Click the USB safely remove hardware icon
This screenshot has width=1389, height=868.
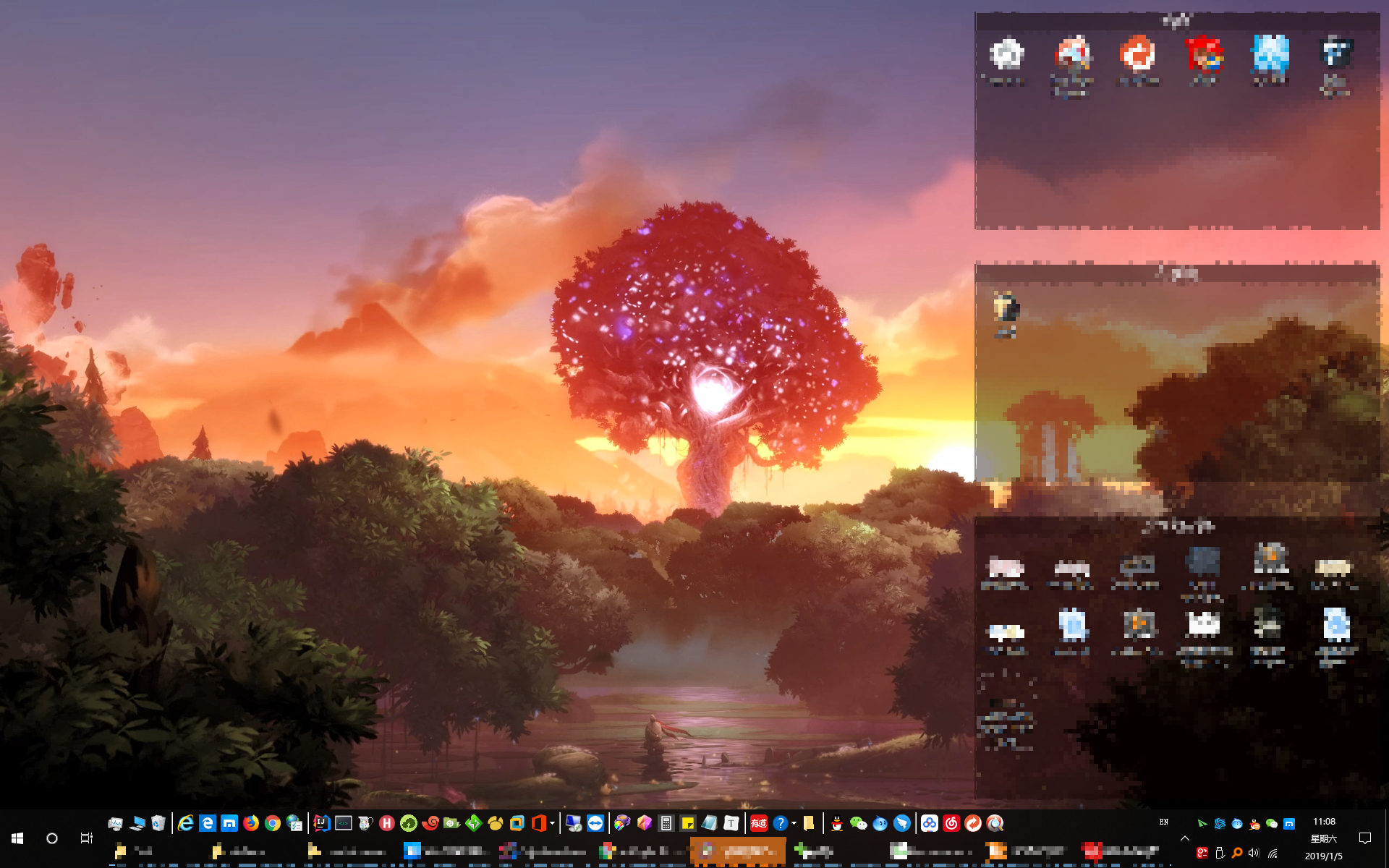pos(1220,854)
